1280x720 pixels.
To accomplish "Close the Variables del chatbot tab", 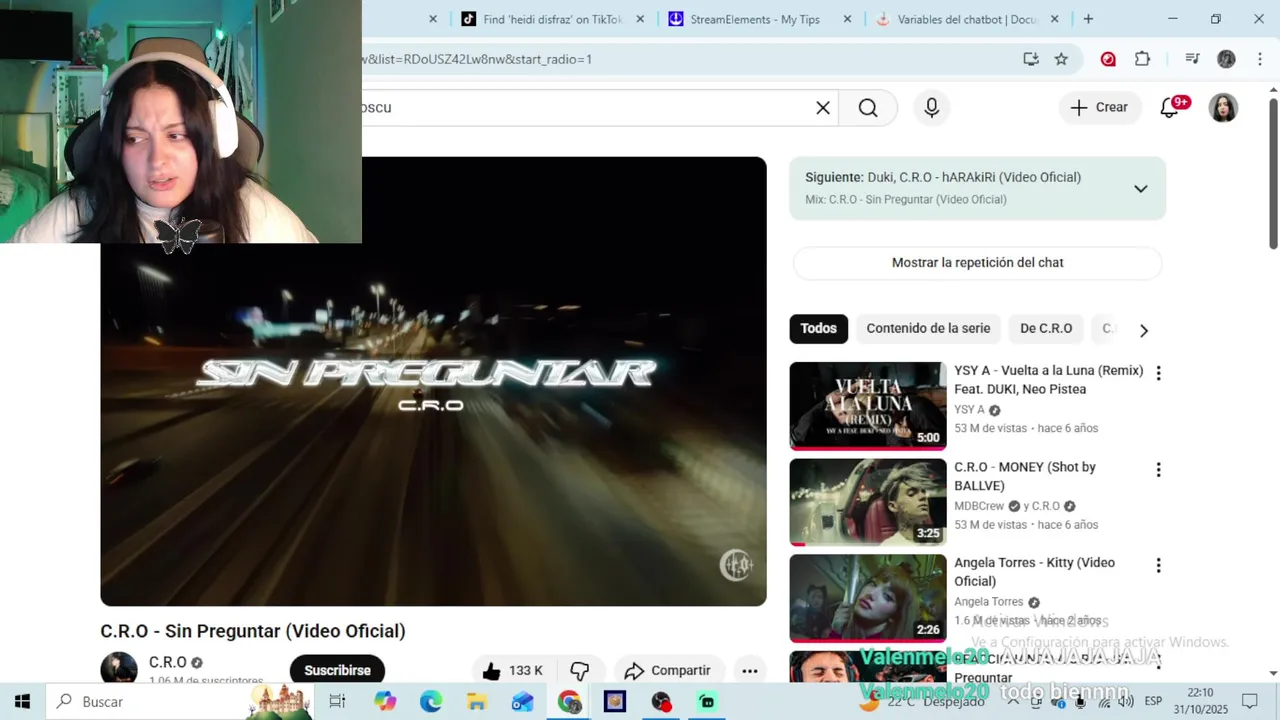I will [x=1054, y=19].
